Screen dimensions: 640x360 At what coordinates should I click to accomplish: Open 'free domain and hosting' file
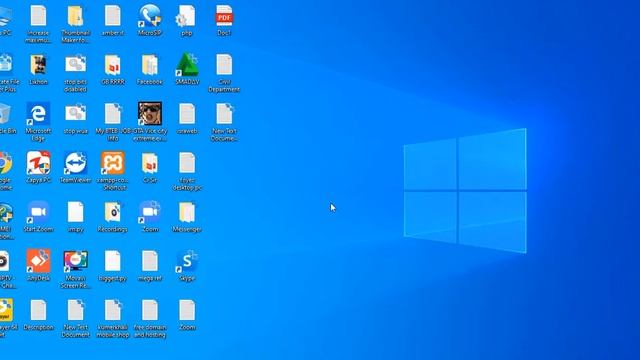point(150,318)
